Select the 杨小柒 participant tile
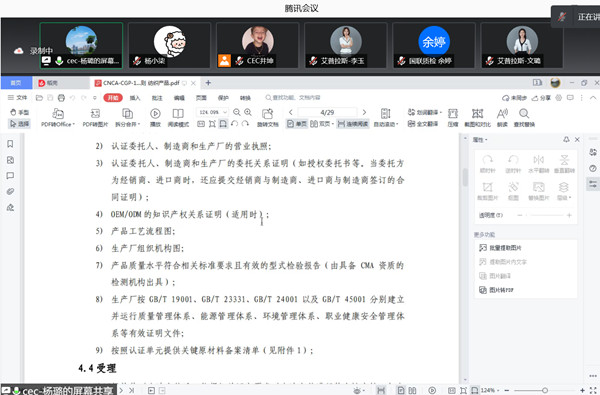 169,45
